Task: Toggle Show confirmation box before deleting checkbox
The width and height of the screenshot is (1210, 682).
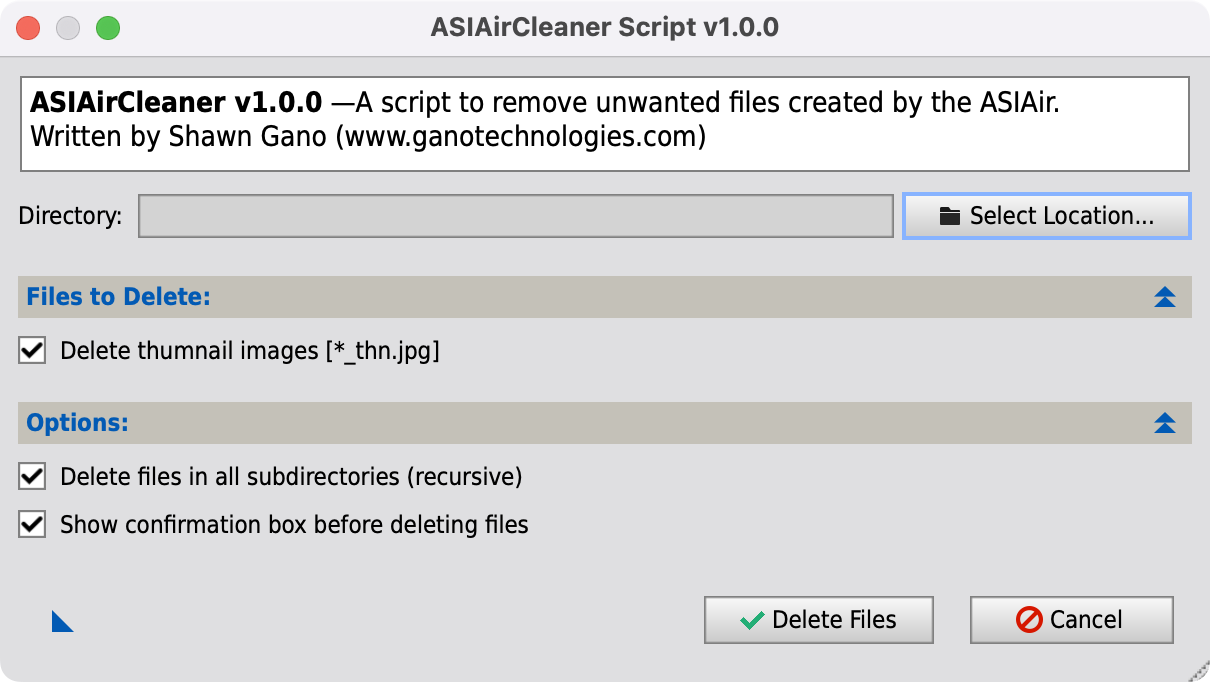Action: coord(33,524)
